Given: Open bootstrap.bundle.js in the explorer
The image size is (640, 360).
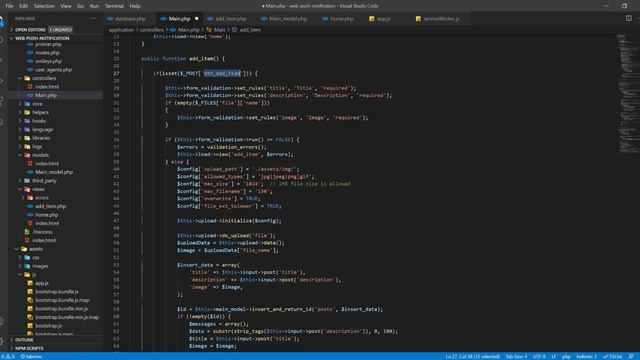Looking at the screenshot, I should click(56, 292).
